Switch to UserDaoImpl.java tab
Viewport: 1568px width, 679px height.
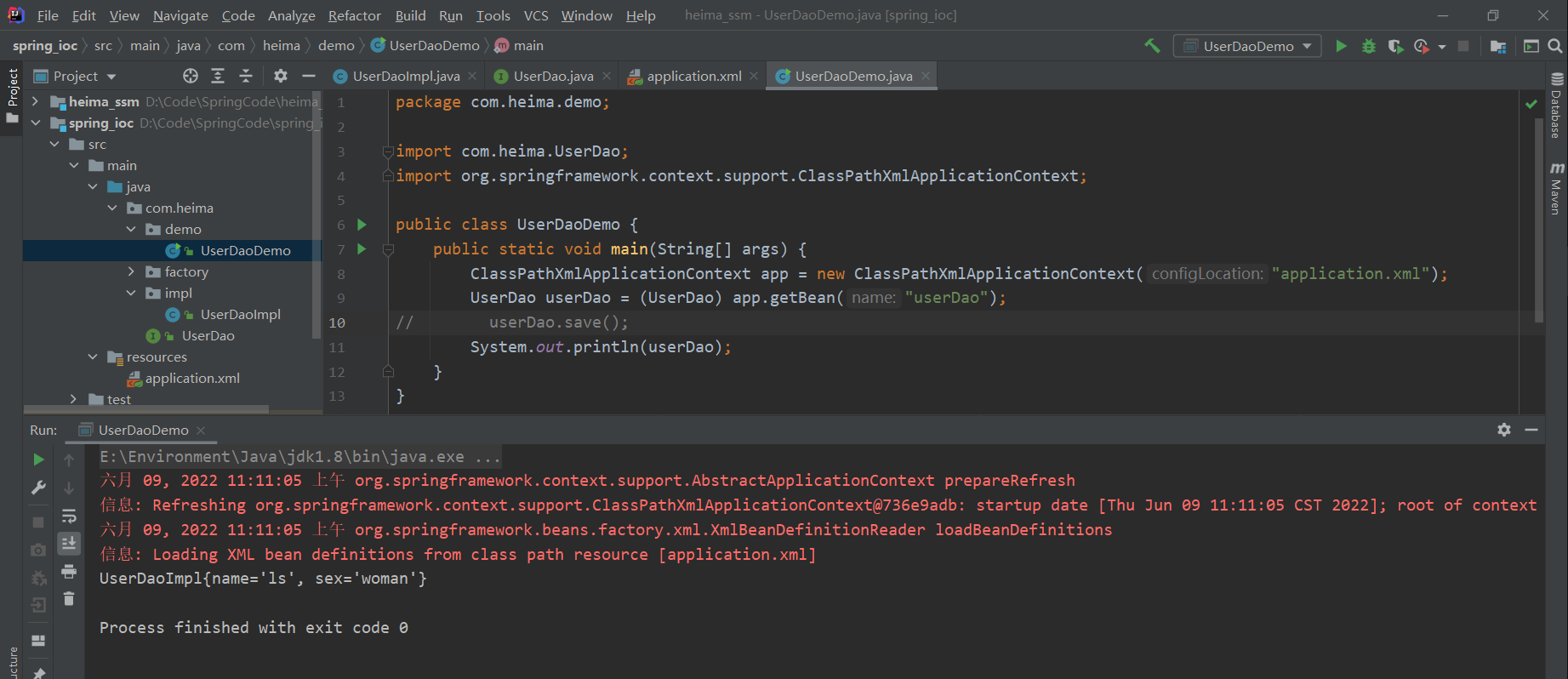click(406, 76)
